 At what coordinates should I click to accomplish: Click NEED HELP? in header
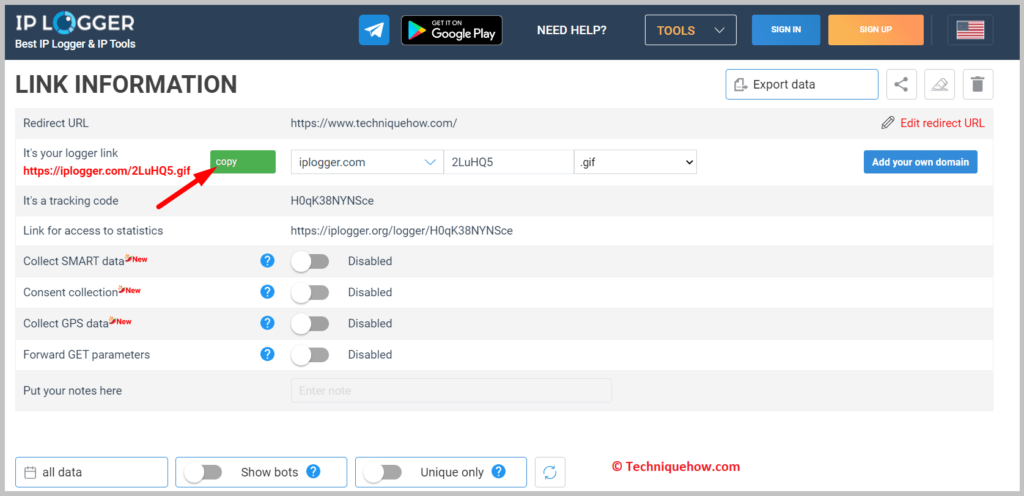tap(571, 30)
